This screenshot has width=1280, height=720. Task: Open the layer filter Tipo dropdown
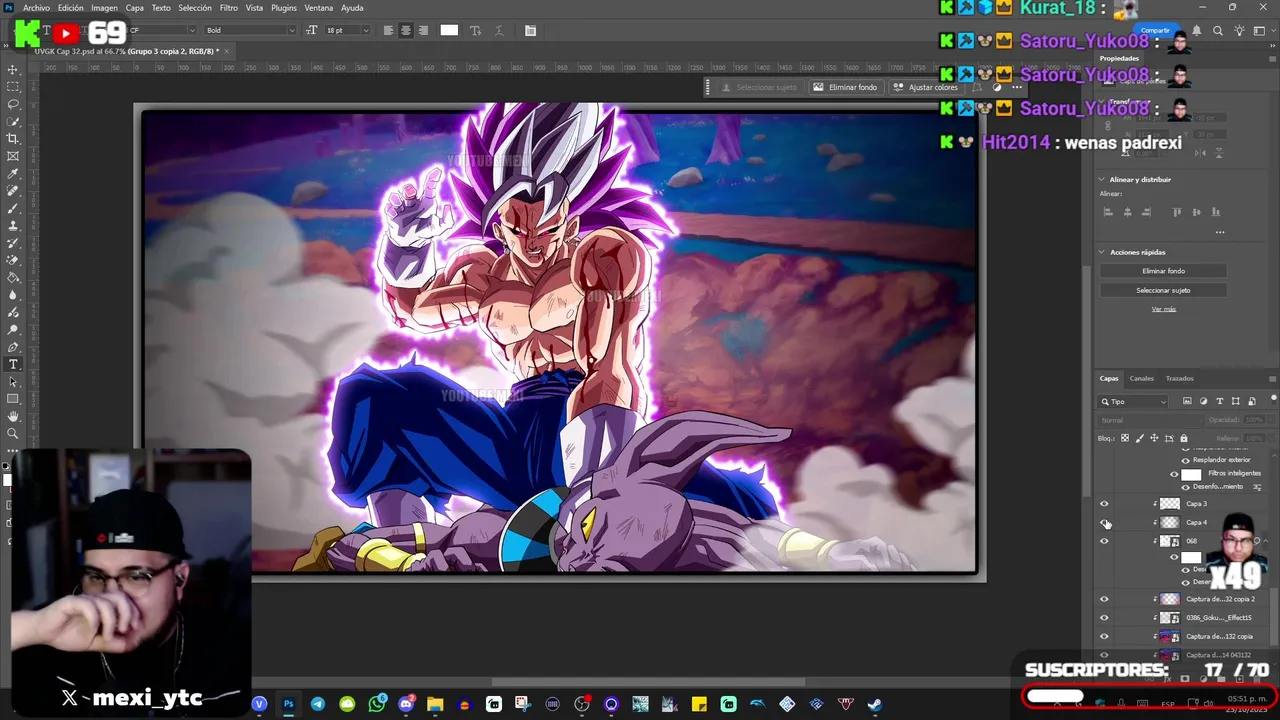(1134, 401)
